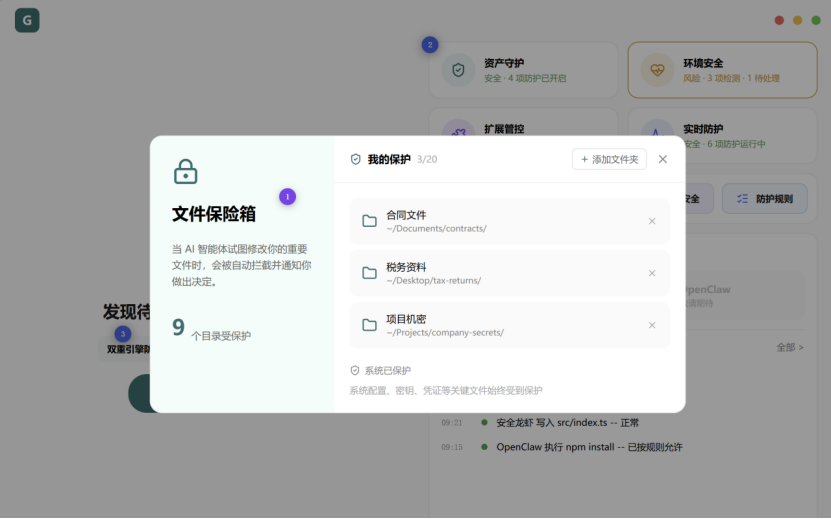This screenshot has width=831, height=519.
Task: Remove the 合同文件 folder entry
Action: pyautogui.click(x=652, y=221)
